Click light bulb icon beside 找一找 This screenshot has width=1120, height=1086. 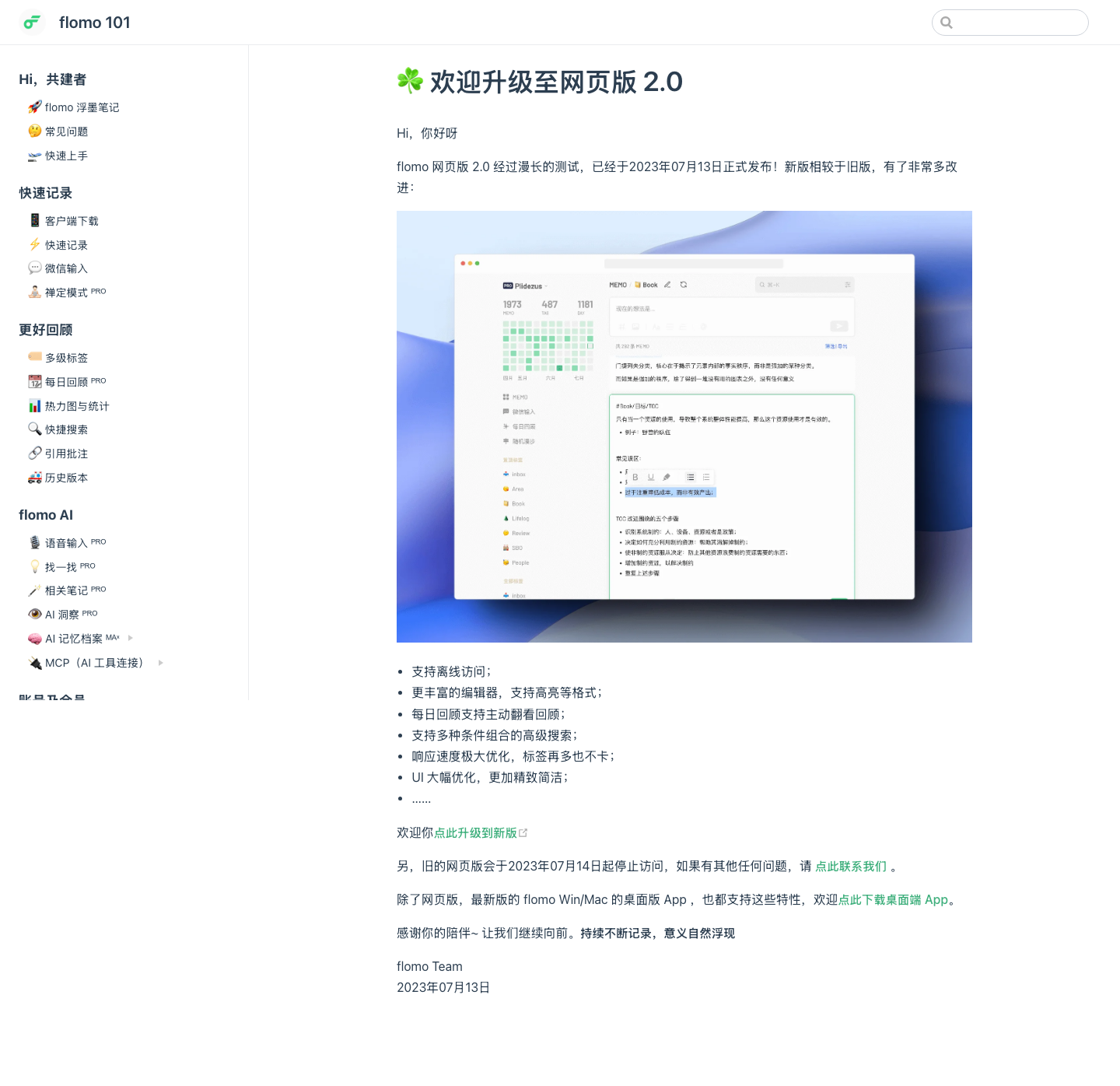[x=35, y=567]
